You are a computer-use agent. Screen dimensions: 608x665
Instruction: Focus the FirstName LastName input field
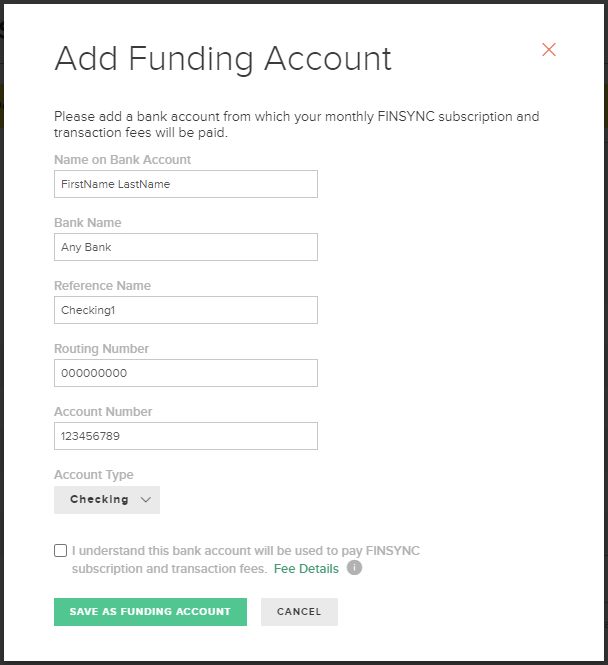[186, 184]
